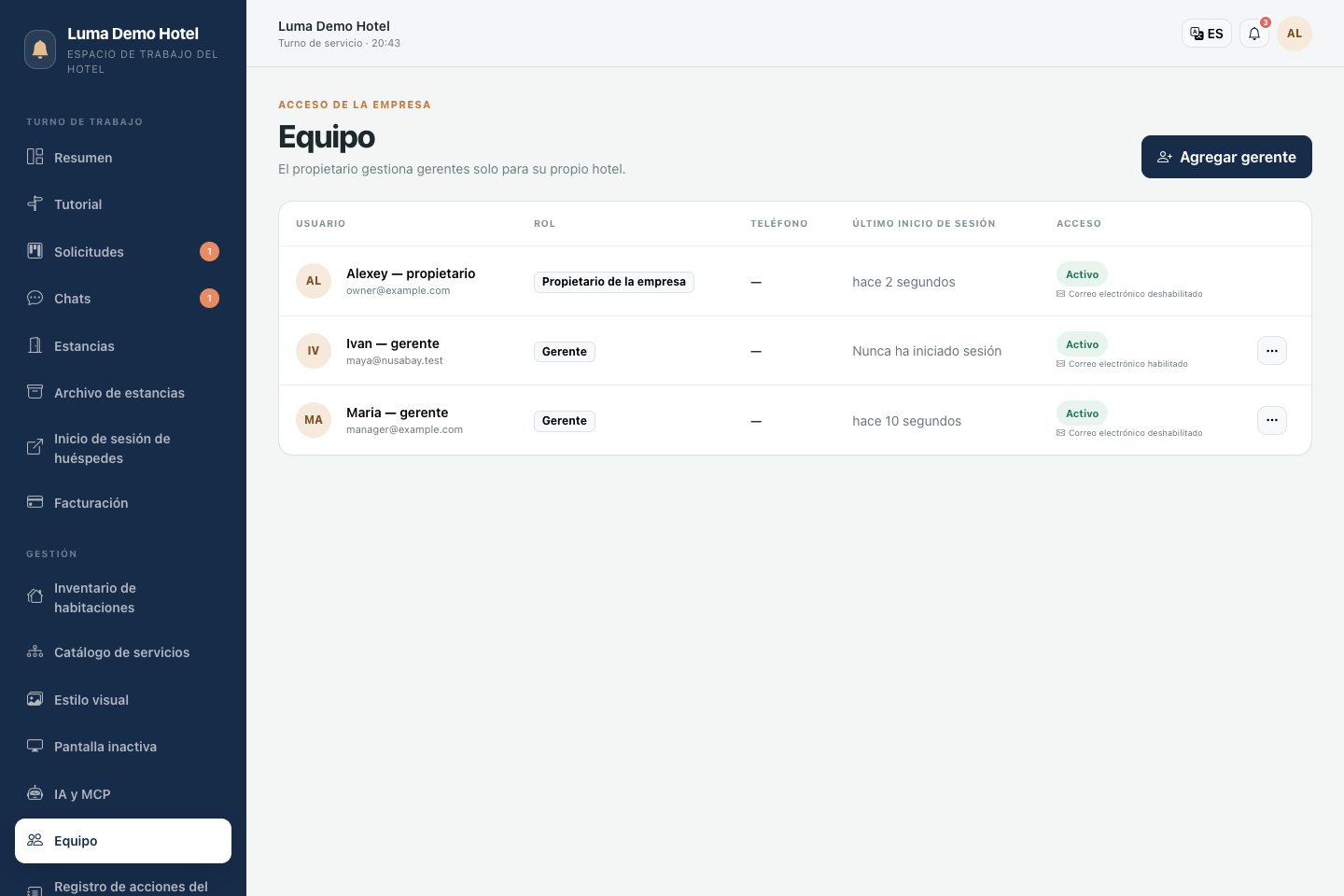Click the Pantalla inactiva monitor icon
This screenshot has height=896, width=1344.
point(35,746)
